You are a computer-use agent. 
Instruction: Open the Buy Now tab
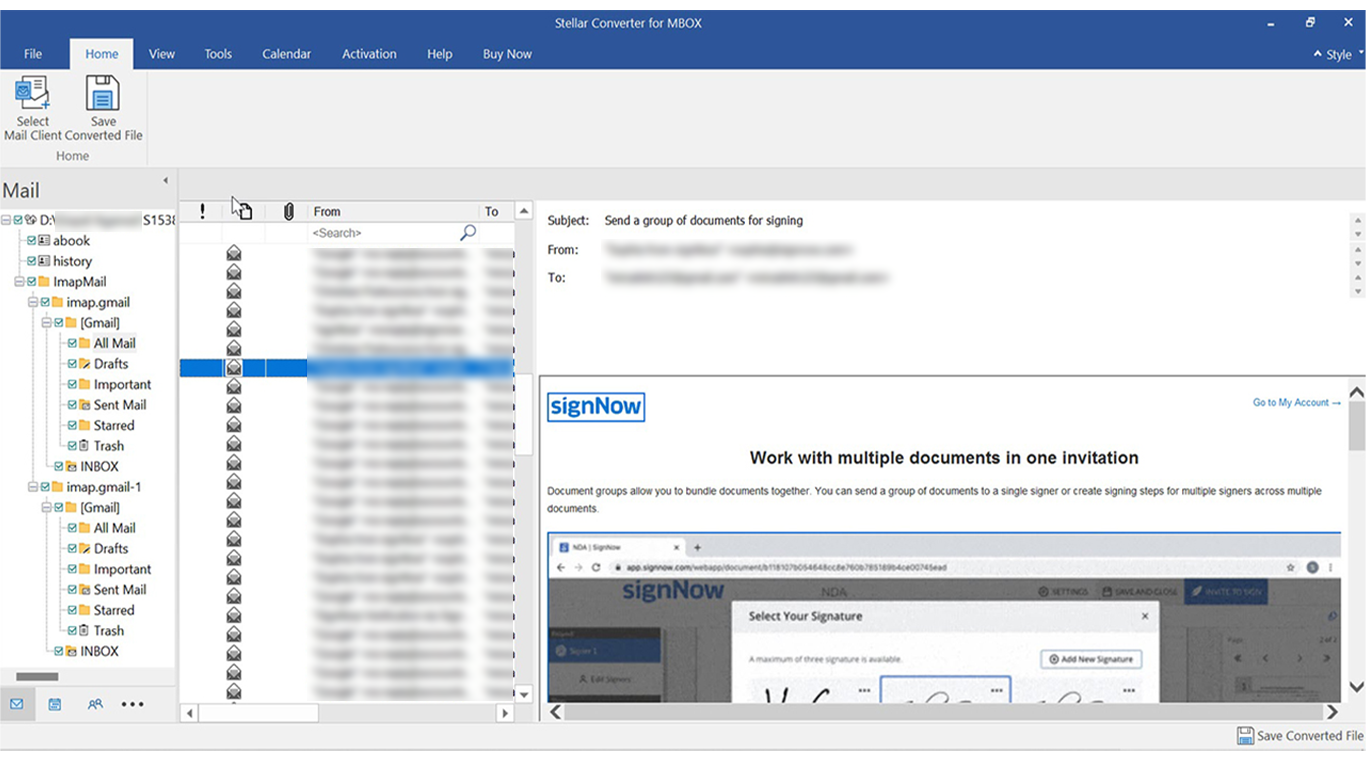pos(507,54)
